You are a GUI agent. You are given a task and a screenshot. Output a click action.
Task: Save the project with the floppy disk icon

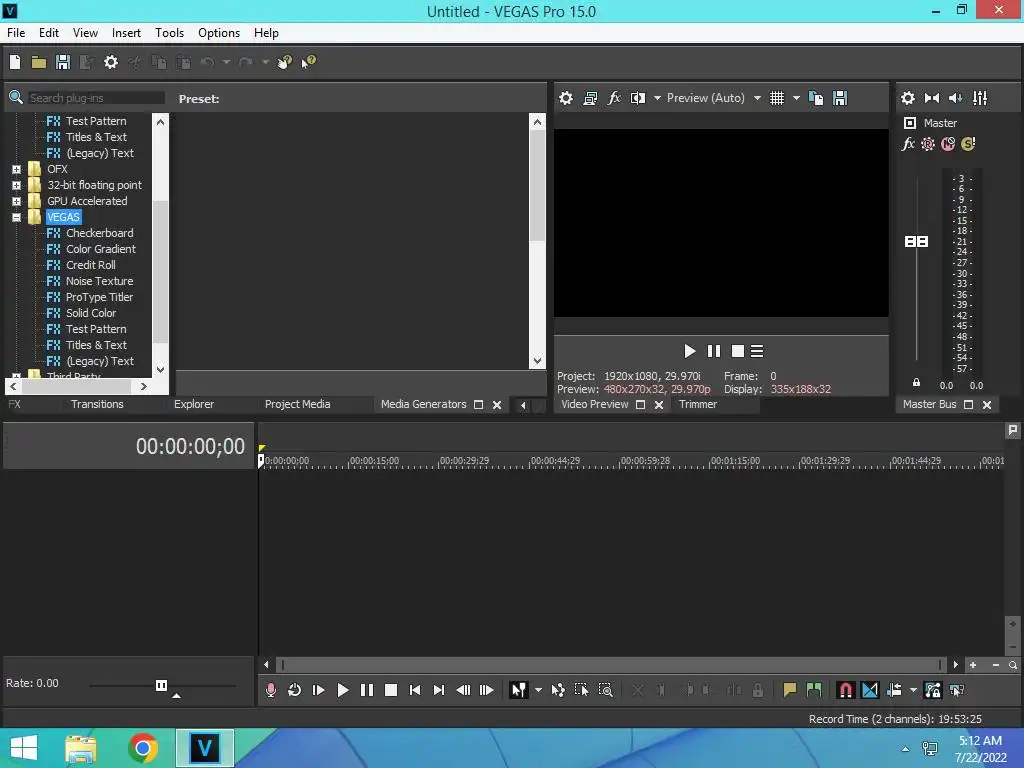[63, 62]
